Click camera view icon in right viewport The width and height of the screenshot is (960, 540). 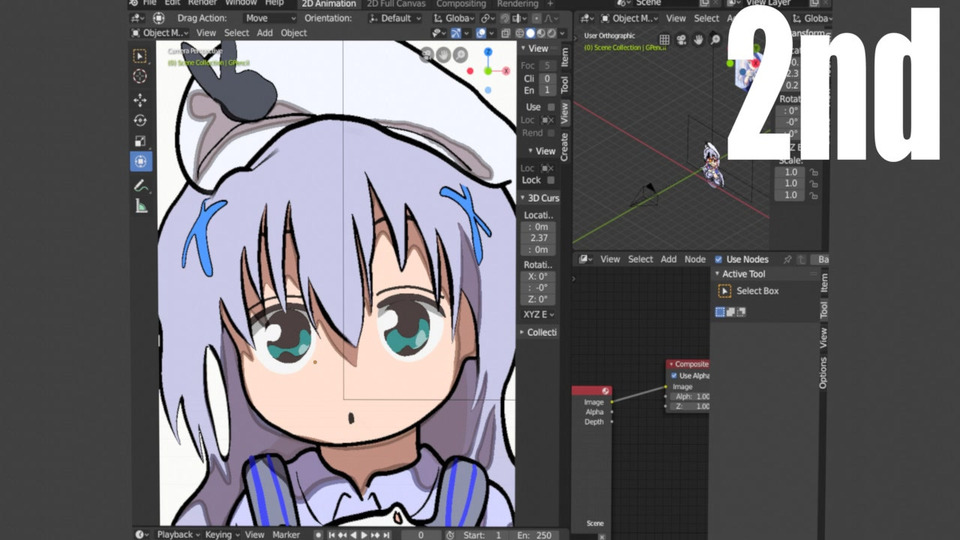[x=681, y=40]
